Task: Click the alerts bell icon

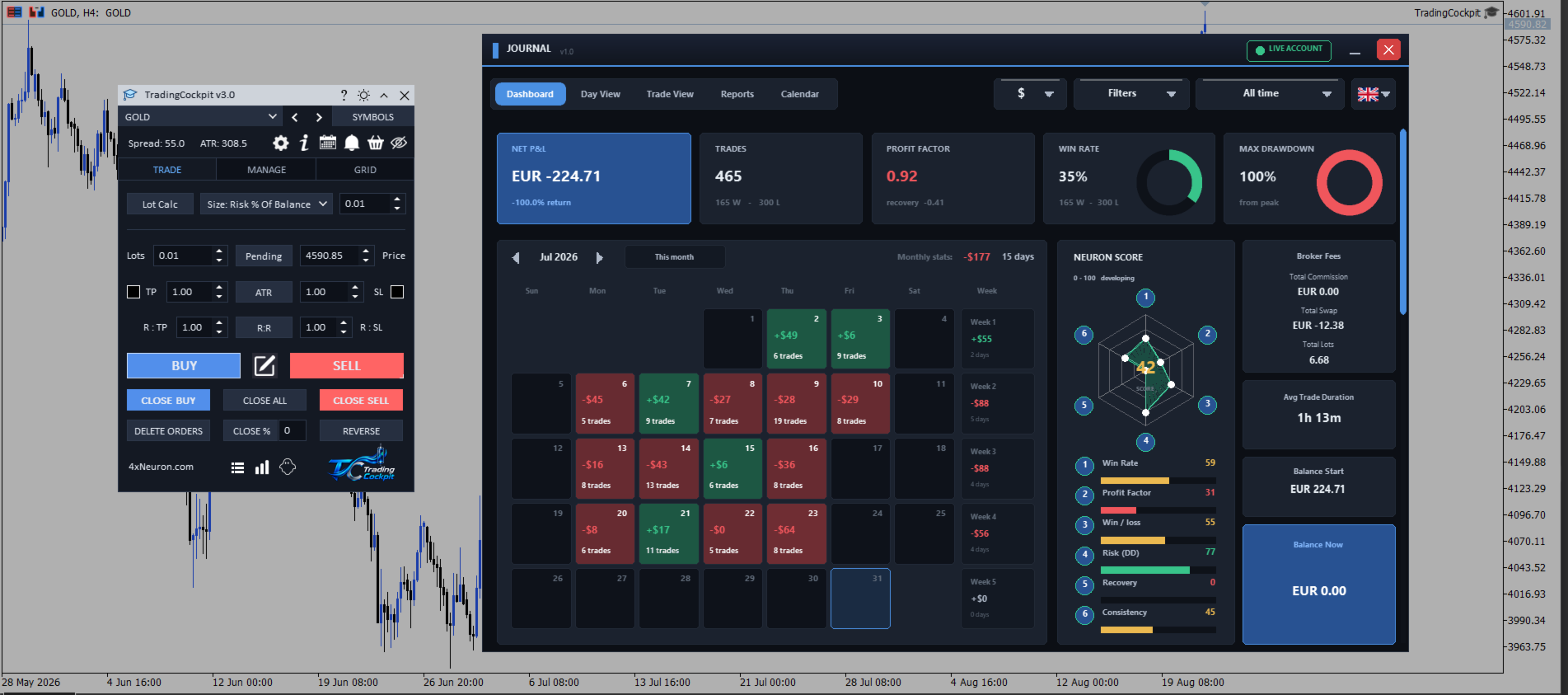Action: 352,143
